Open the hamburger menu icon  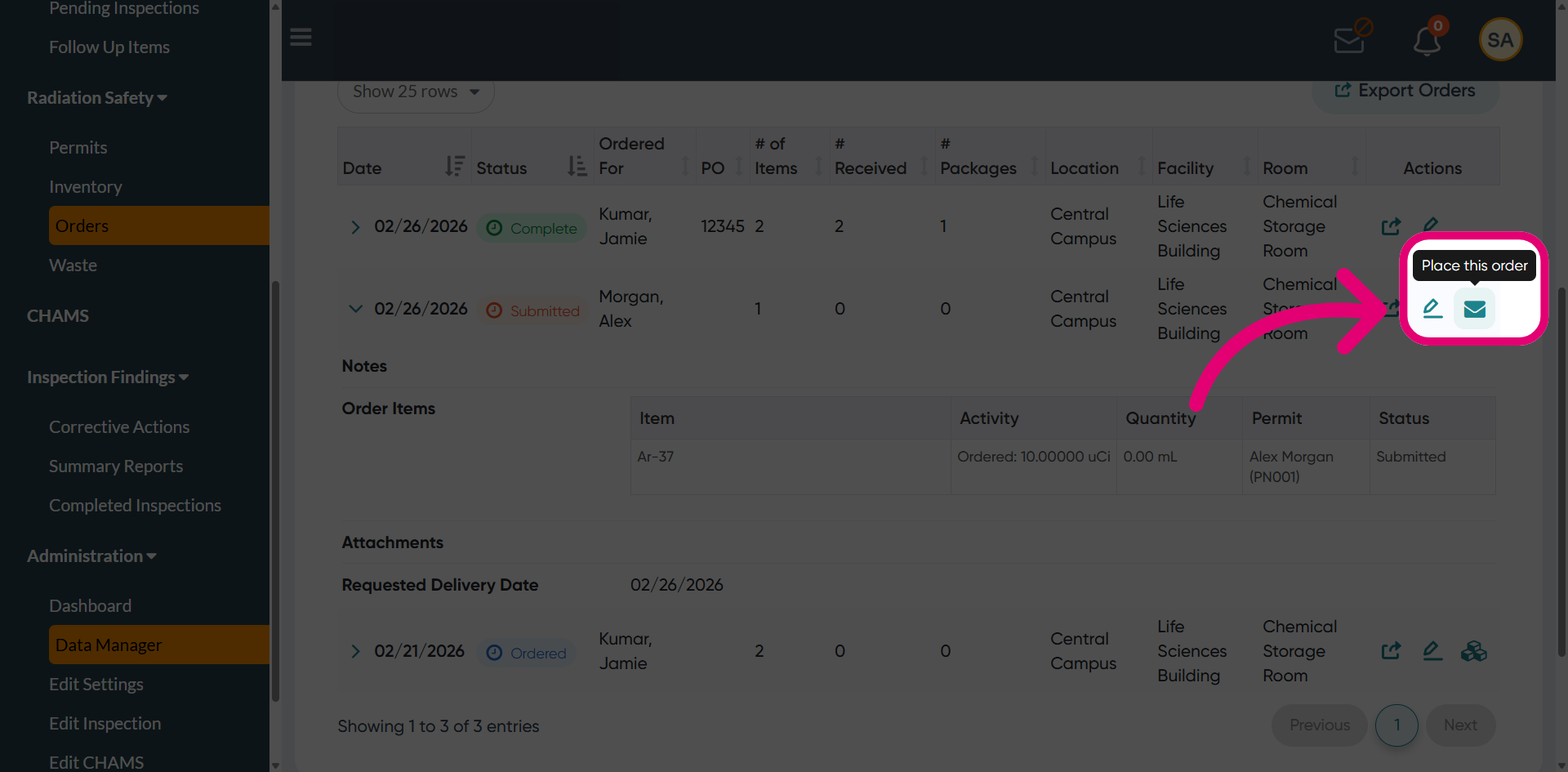(301, 38)
